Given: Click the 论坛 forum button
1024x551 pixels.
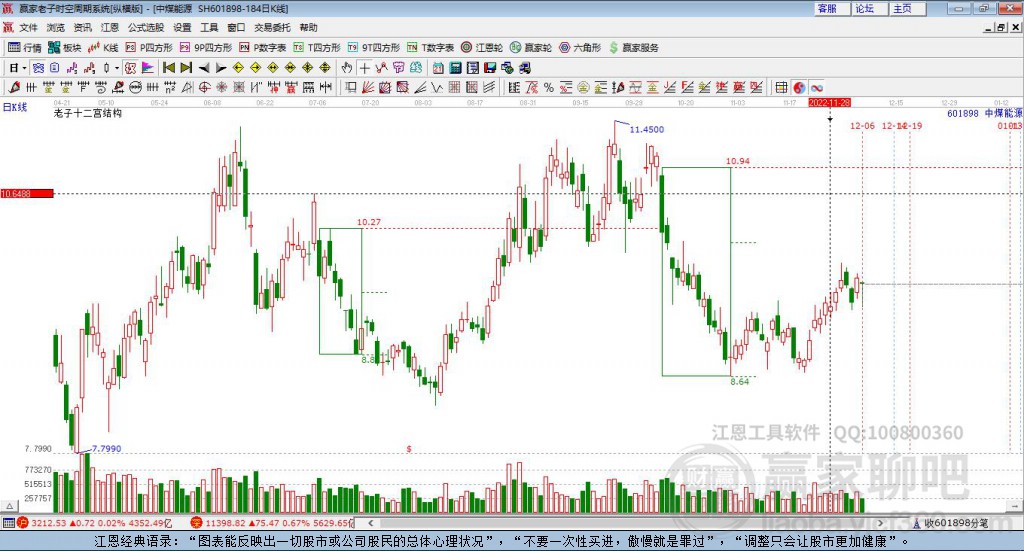Looking at the screenshot, I should coord(870,8).
